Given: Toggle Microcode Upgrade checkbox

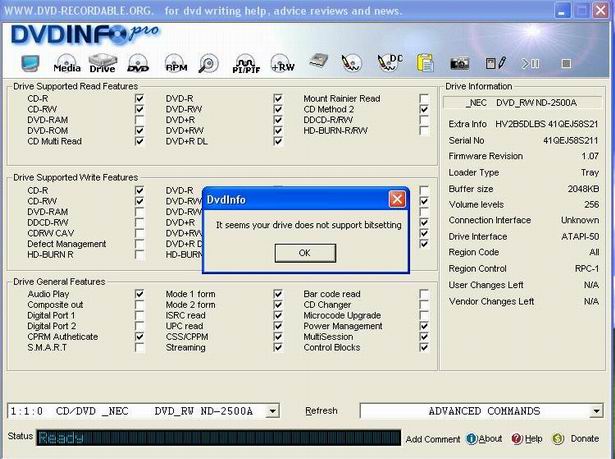Looking at the screenshot, I should 424,315.
